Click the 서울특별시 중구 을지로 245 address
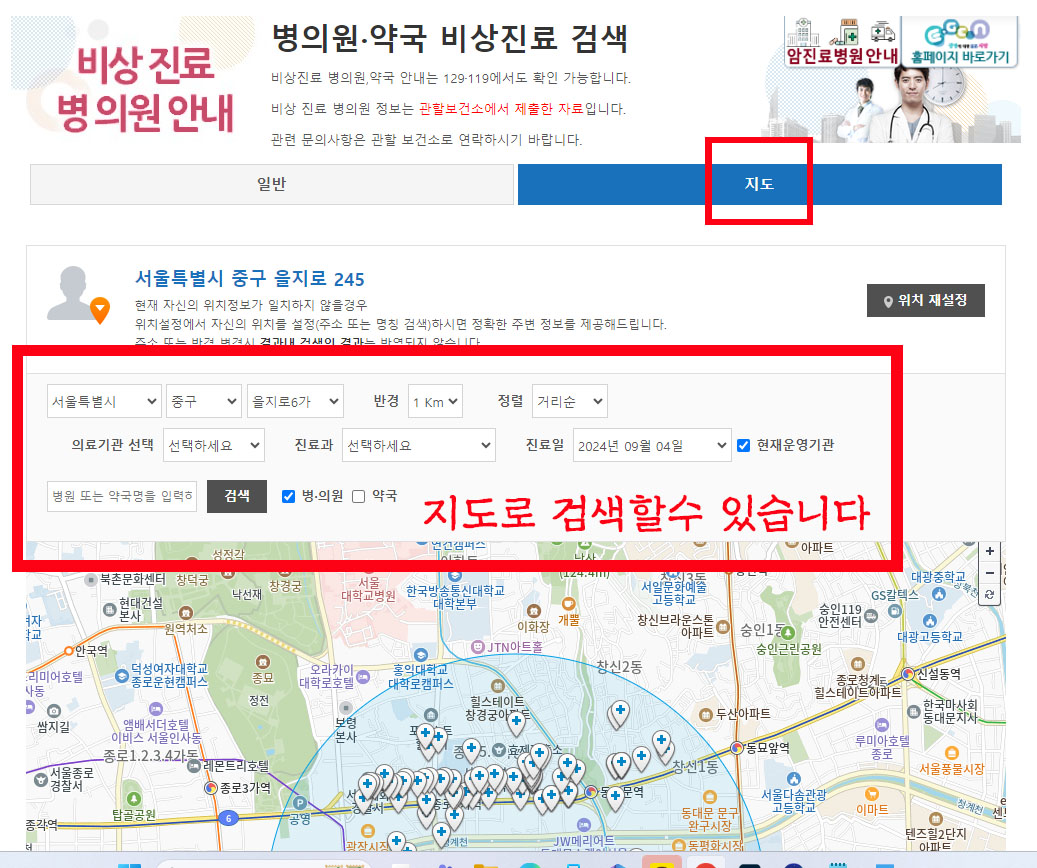The image size is (1037, 868). click(x=249, y=279)
